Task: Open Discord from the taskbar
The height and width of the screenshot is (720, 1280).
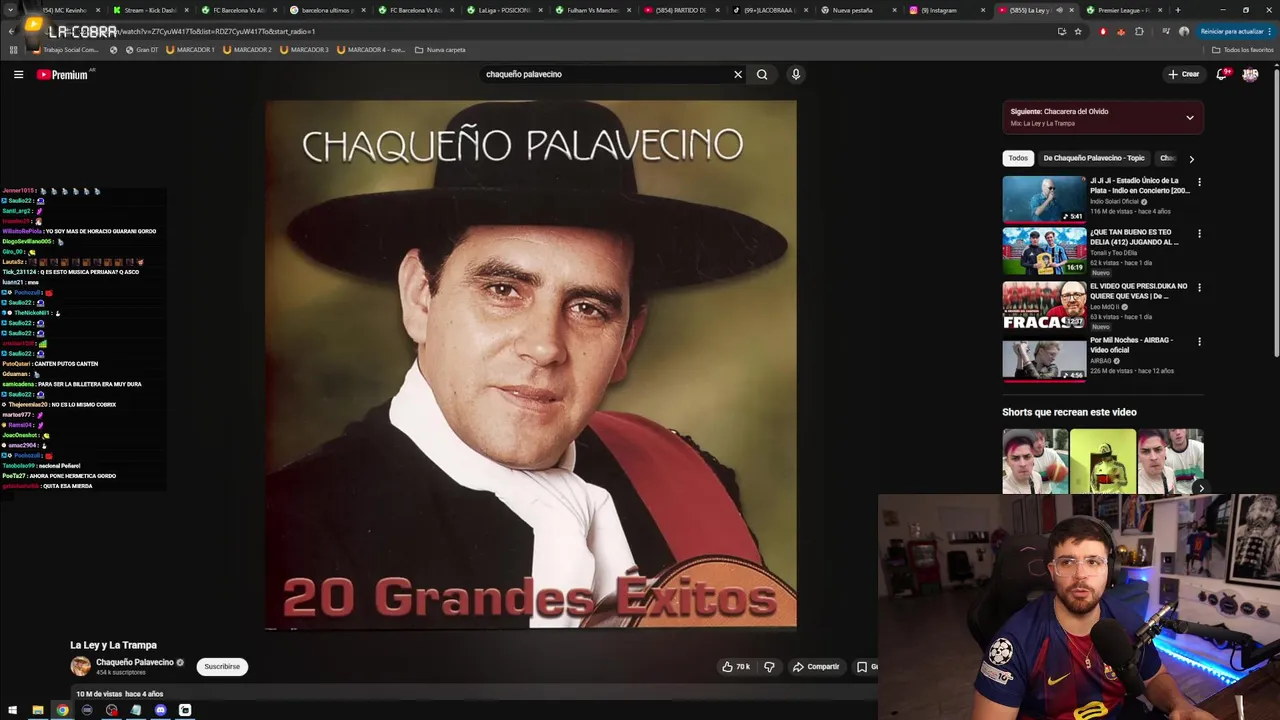Action: click(x=160, y=710)
